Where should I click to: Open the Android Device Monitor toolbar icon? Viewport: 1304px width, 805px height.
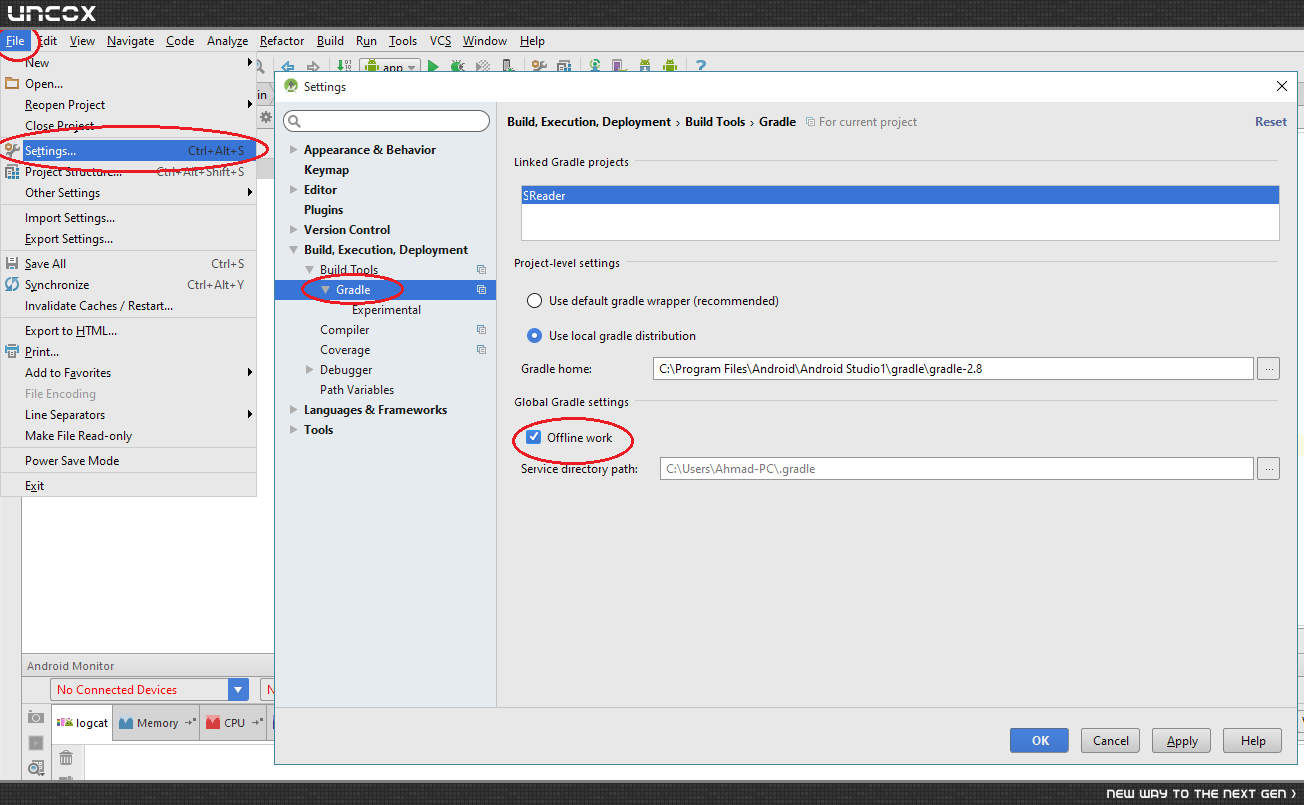(670, 66)
